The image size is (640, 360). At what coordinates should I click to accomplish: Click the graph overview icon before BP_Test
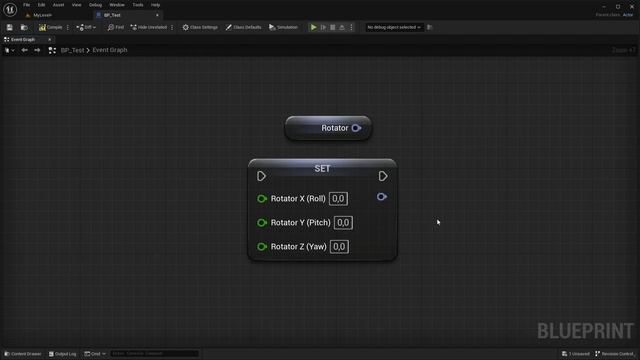click(52, 50)
